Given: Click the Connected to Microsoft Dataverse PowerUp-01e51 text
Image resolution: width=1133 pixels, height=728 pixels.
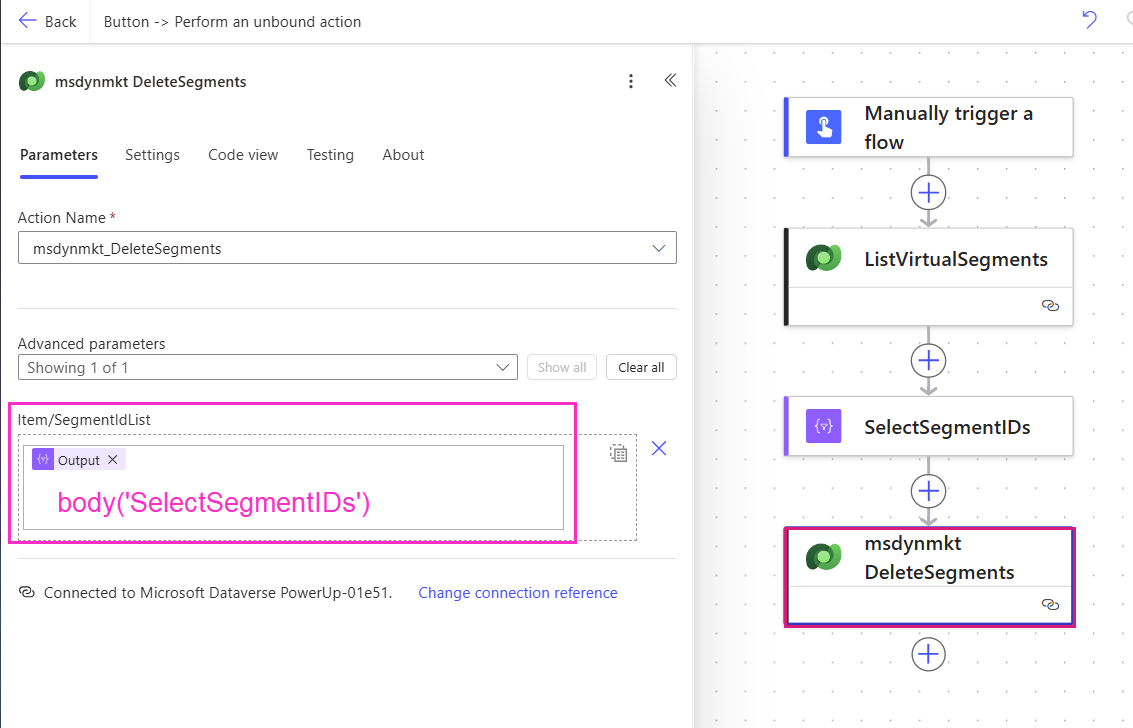Looking at the screenshot, I should pyautogui.click(x=217, y=592).
